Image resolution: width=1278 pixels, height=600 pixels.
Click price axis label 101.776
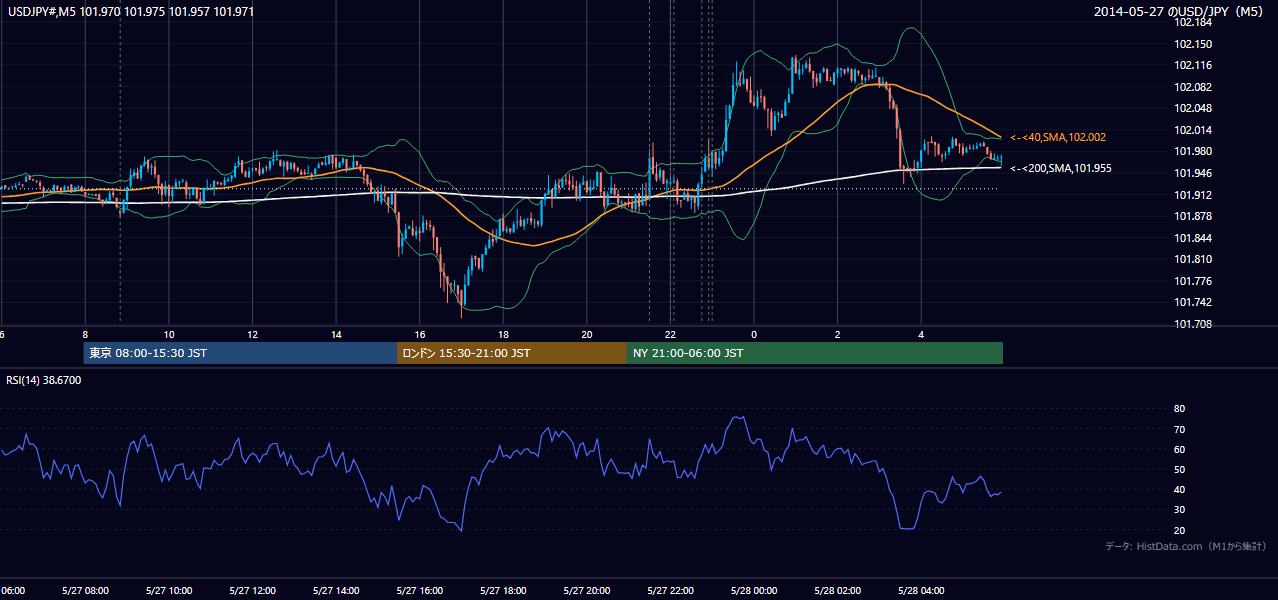(1194, 281)
